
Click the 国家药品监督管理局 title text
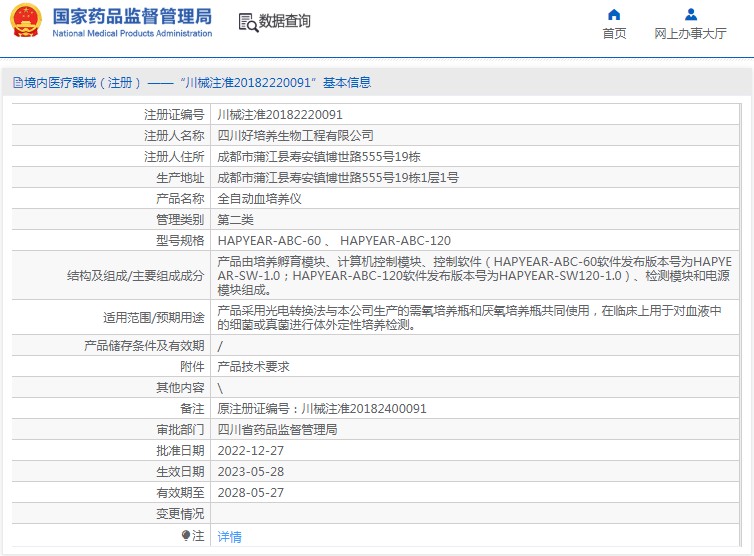tap(132, 16)
